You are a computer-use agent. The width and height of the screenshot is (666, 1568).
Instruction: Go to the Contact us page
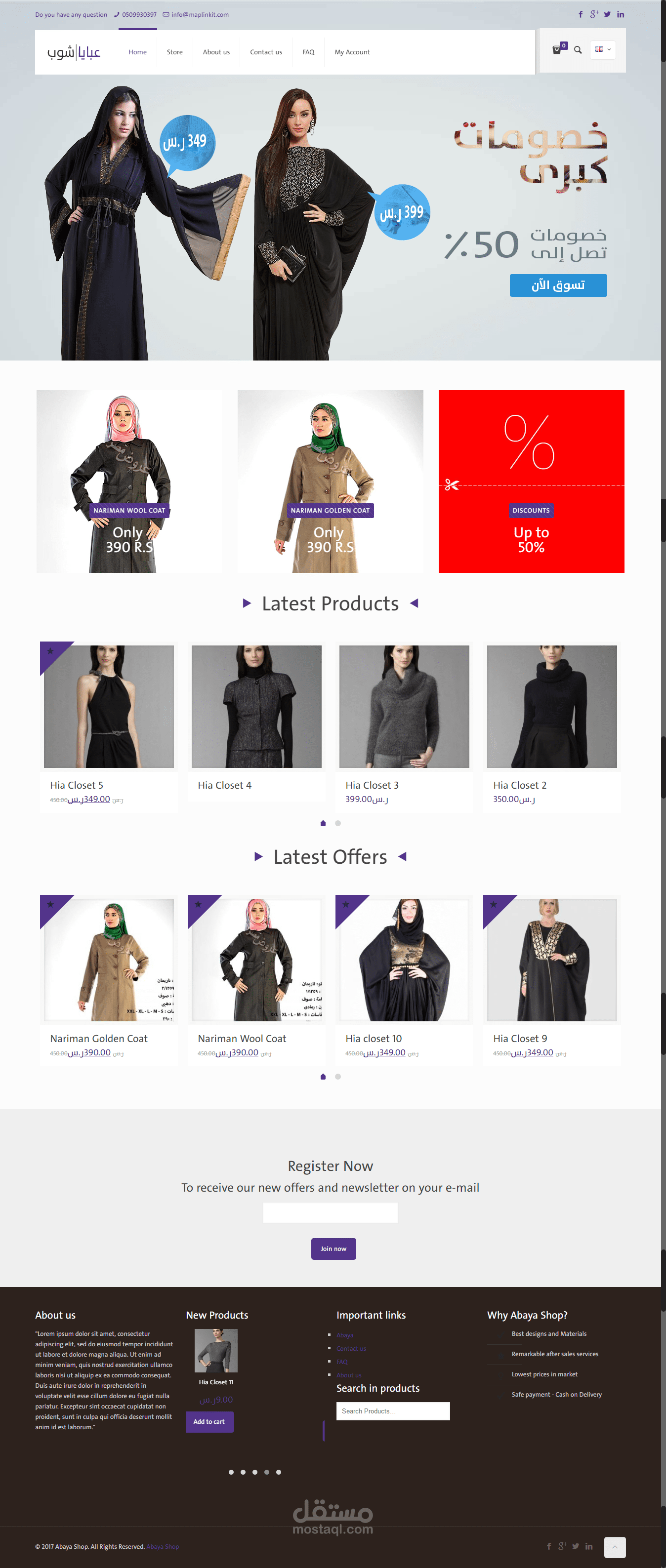266,52
